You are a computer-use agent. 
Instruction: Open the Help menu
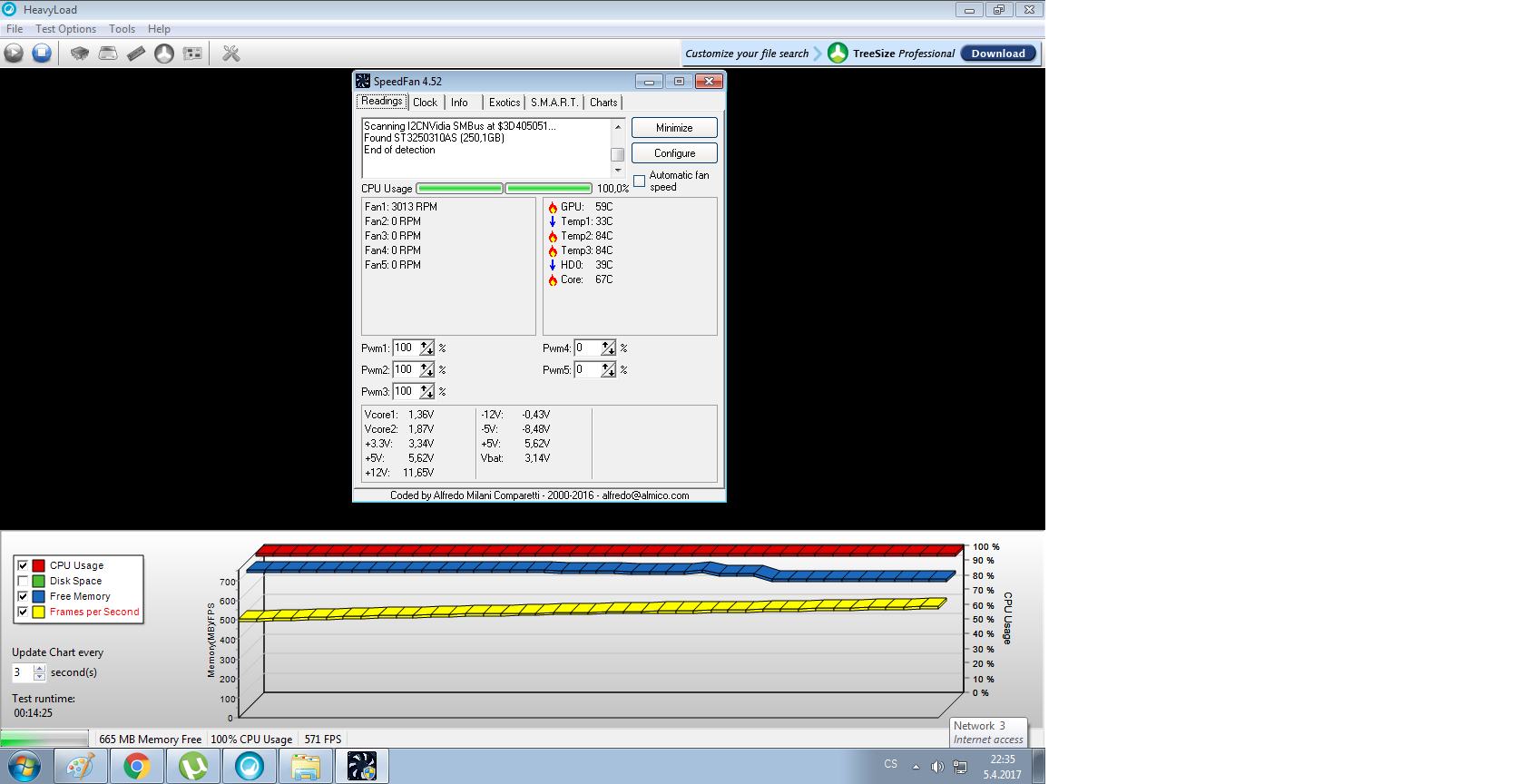coord(160,29)
